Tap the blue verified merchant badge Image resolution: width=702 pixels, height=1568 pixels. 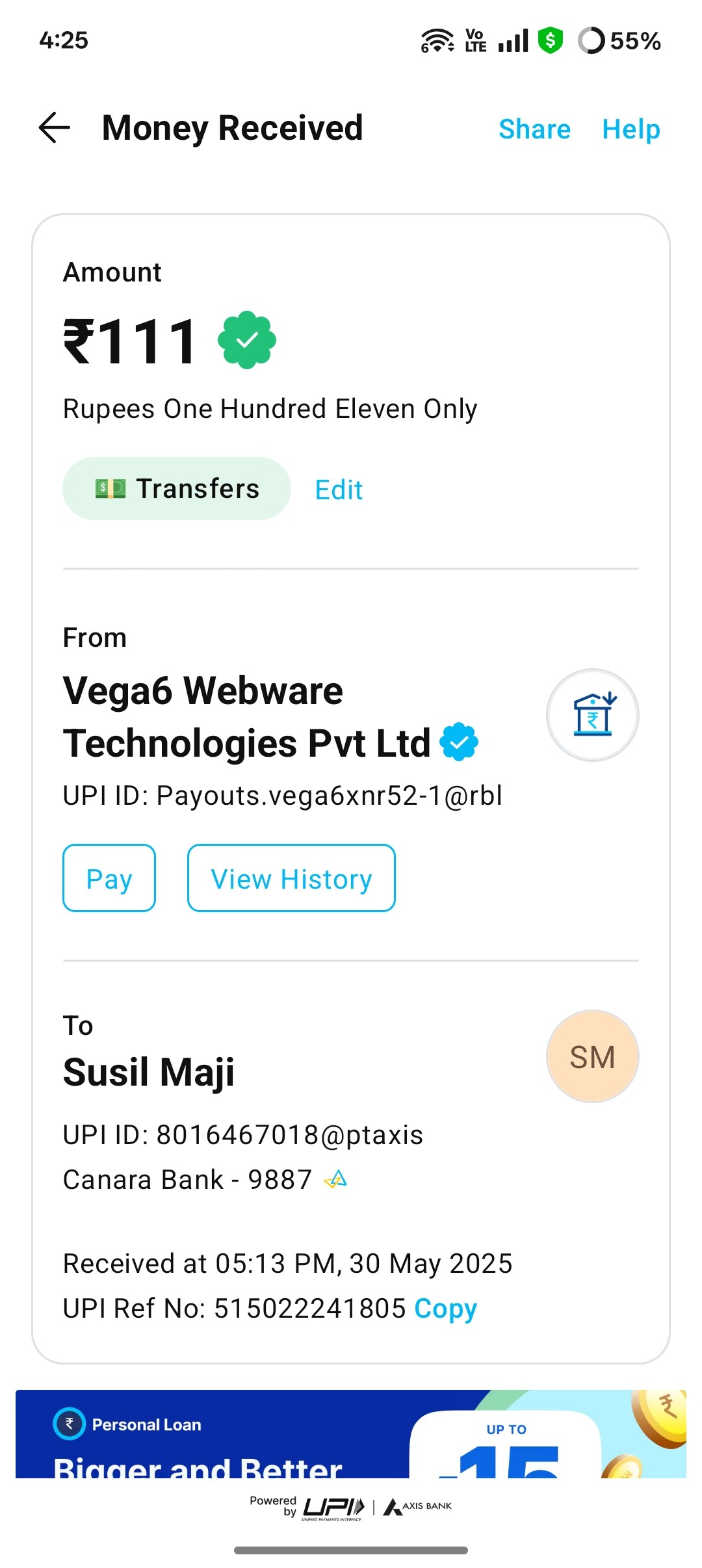pyautogui.click(x=459, y=742)
